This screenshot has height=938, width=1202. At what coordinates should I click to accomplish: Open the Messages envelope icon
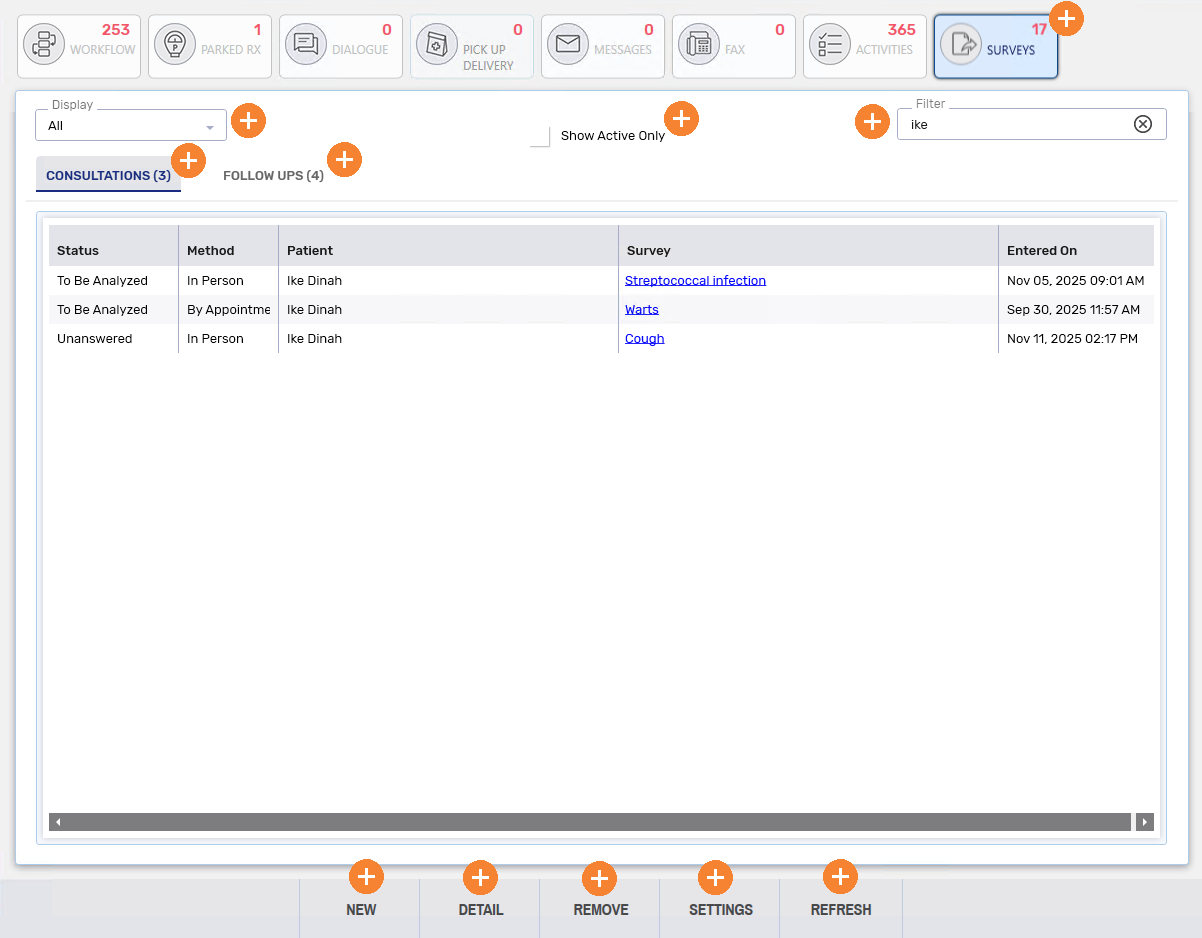coord(568,46)
